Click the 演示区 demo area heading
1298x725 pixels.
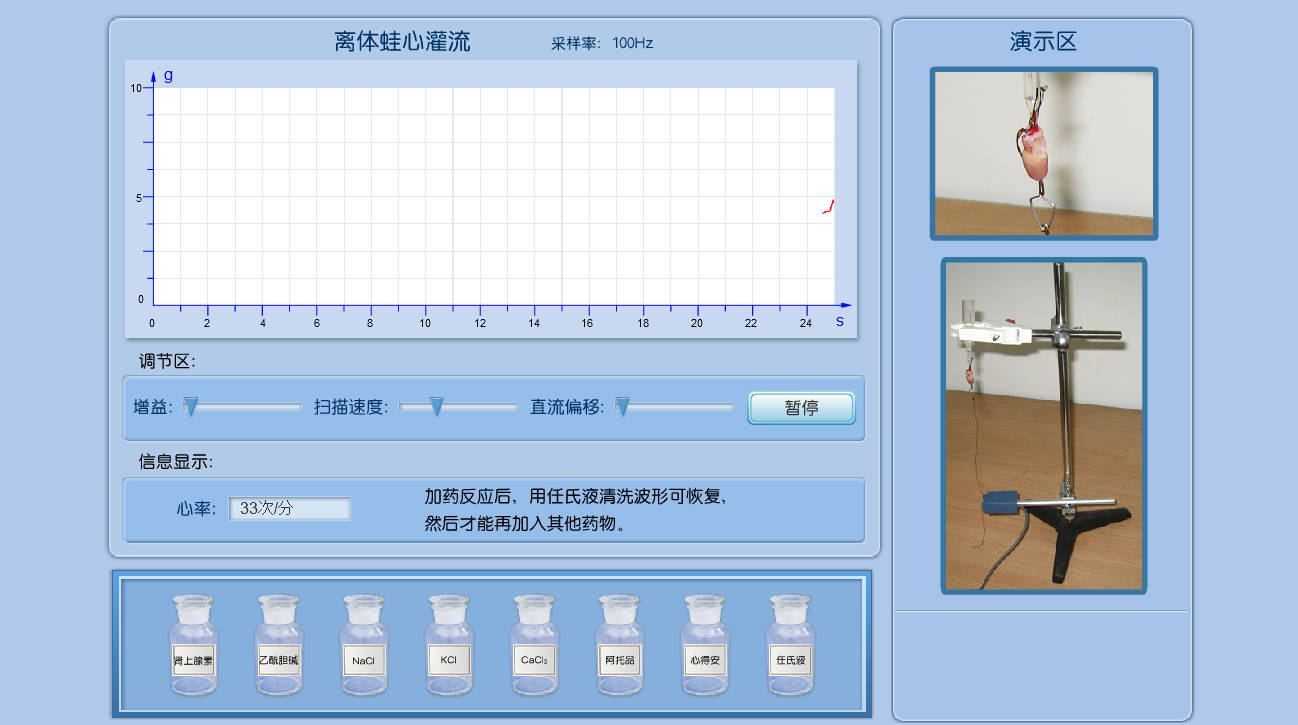[1043, 42]
